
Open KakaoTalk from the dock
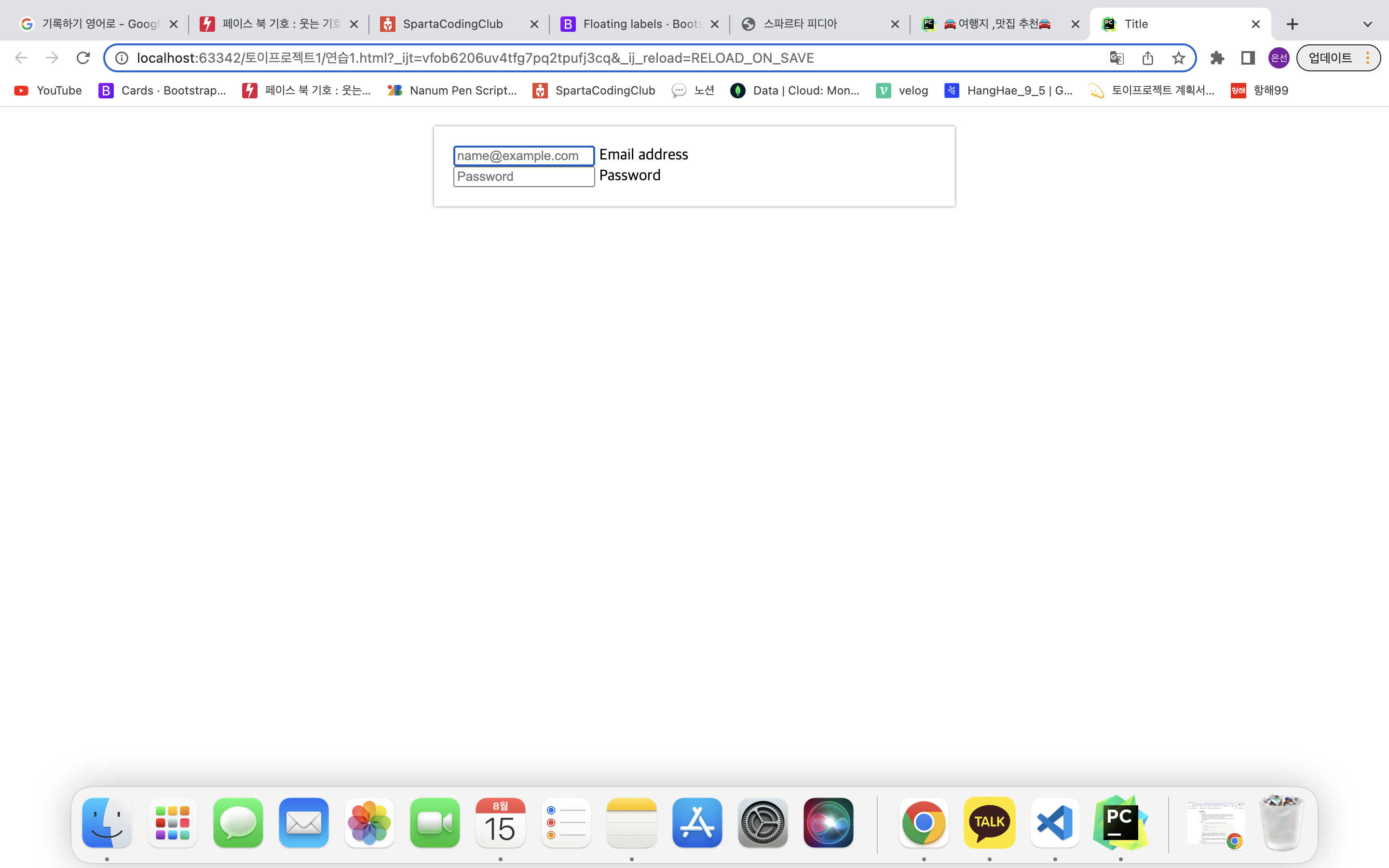[990, 823]
